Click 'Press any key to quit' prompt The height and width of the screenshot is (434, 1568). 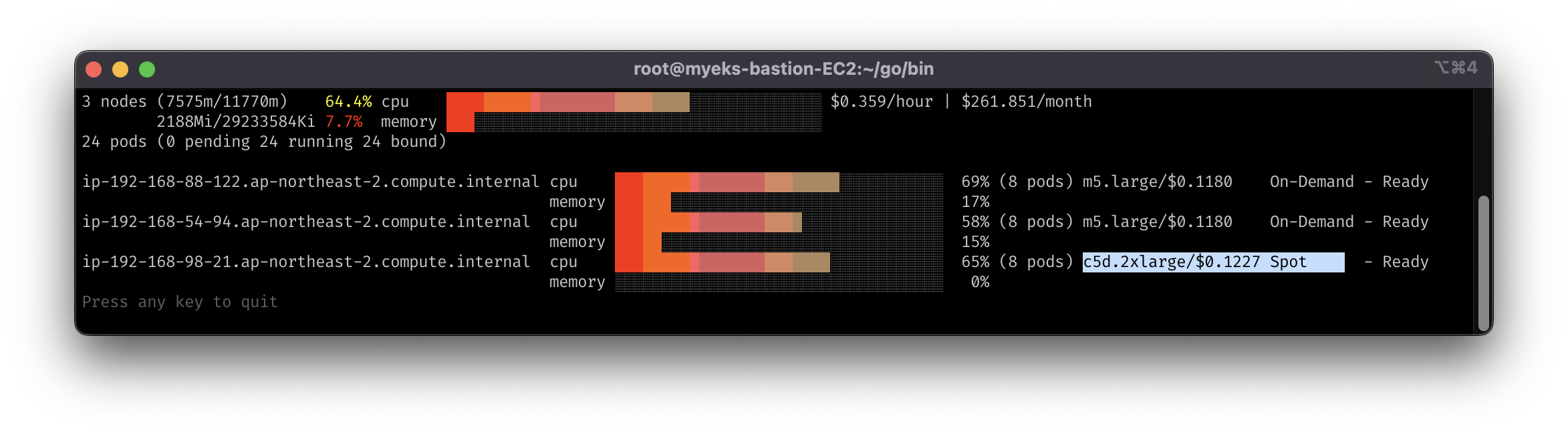[x=180, y=302]
